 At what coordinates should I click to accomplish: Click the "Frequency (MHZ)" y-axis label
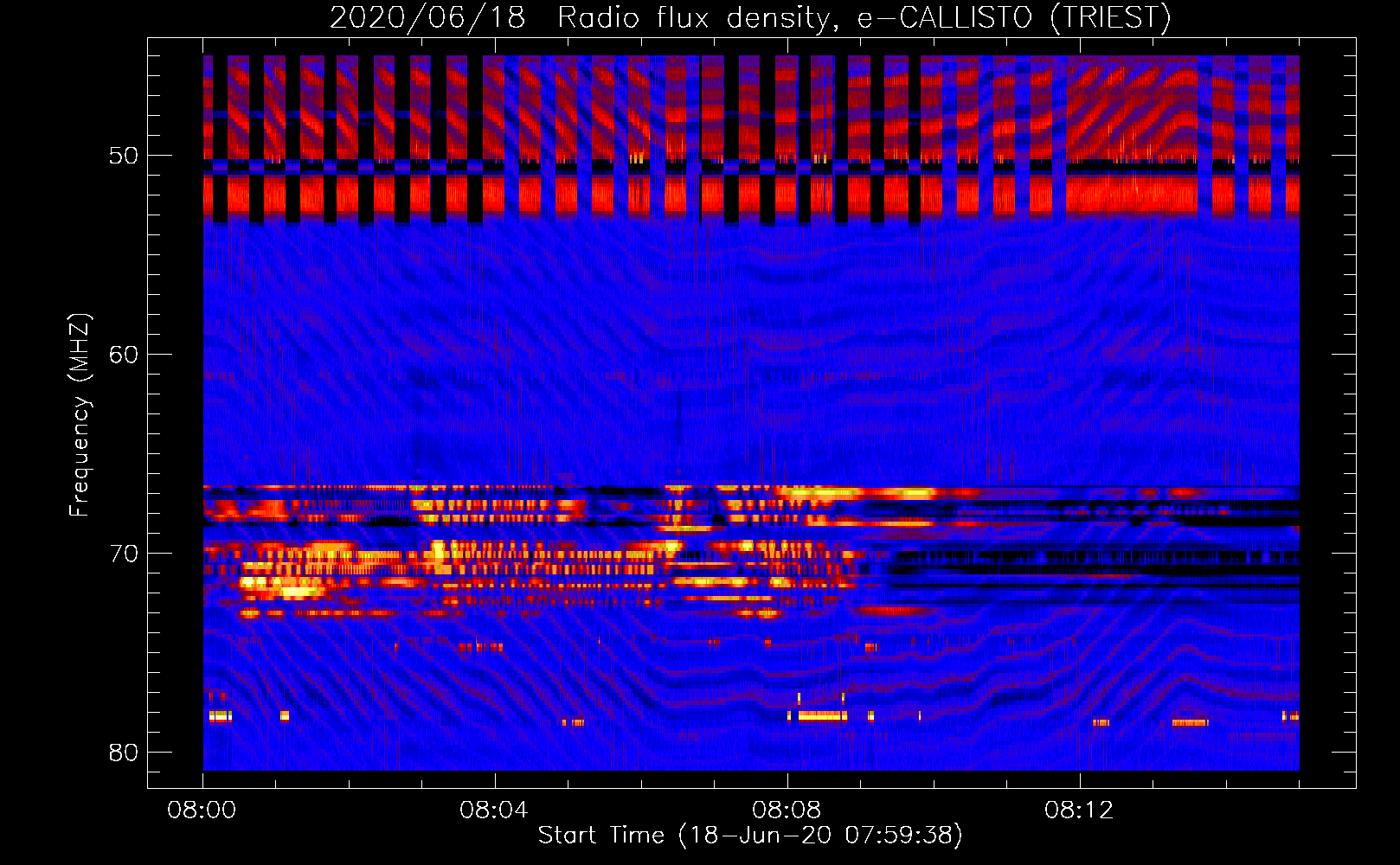coord(79,415)
